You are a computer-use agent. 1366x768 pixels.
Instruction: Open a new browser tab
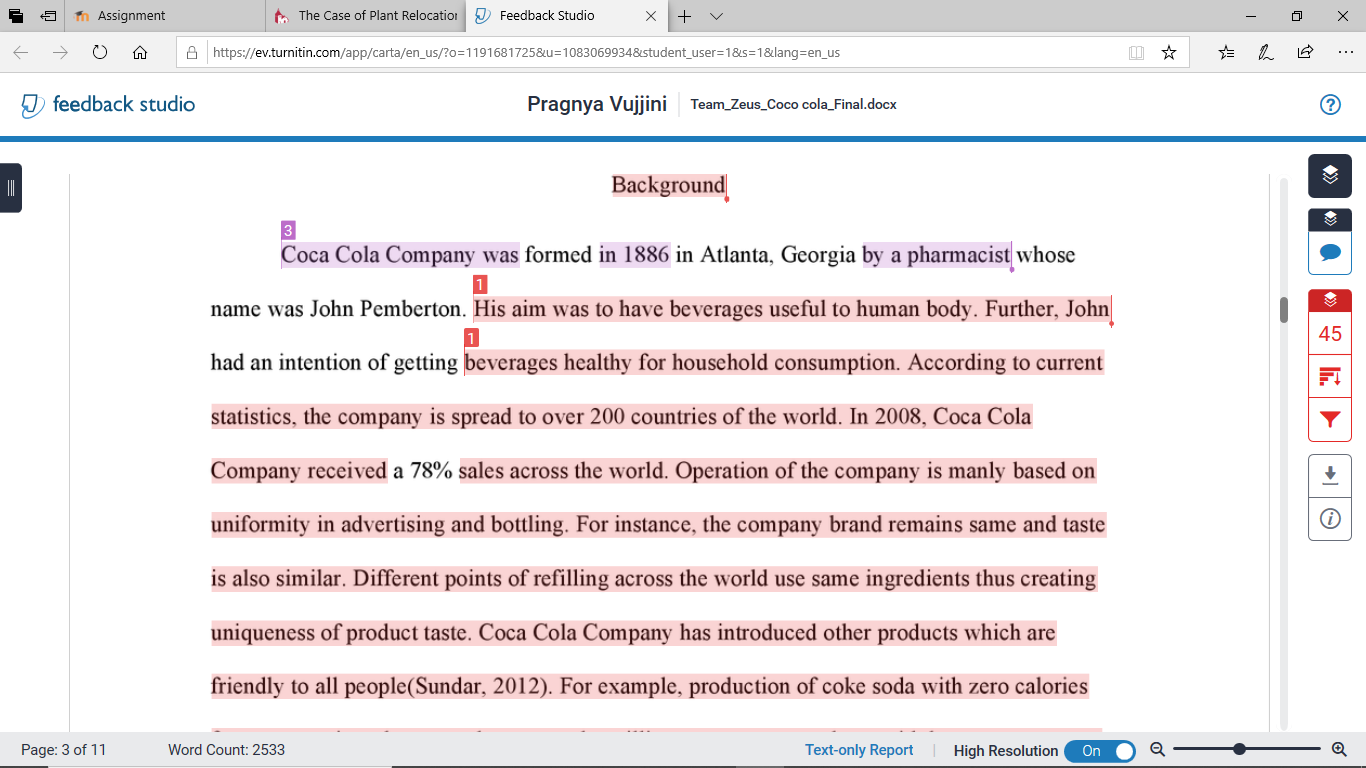(685, 16)
